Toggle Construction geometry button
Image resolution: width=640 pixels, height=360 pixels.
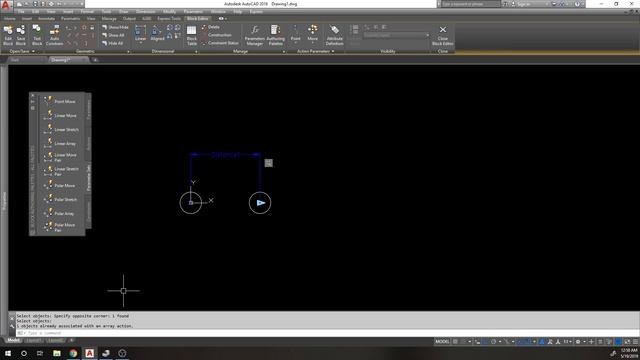[x=217, y=35]
